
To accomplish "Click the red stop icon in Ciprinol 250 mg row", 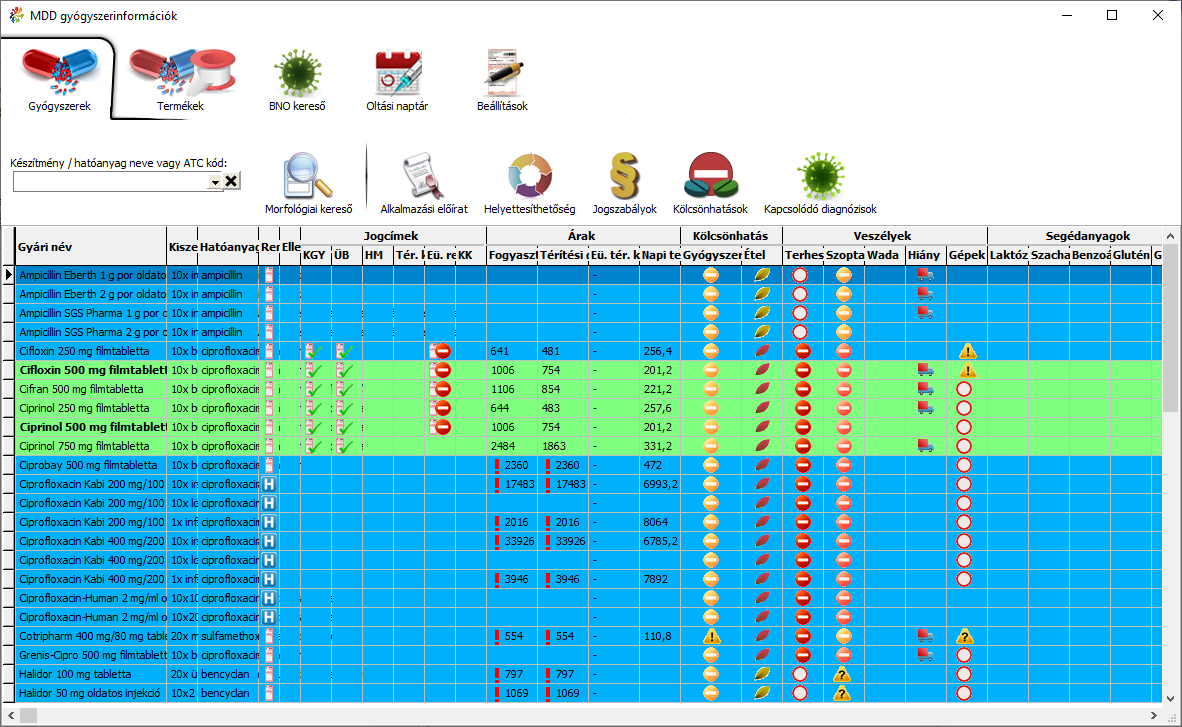I will [x=442, y=408].
